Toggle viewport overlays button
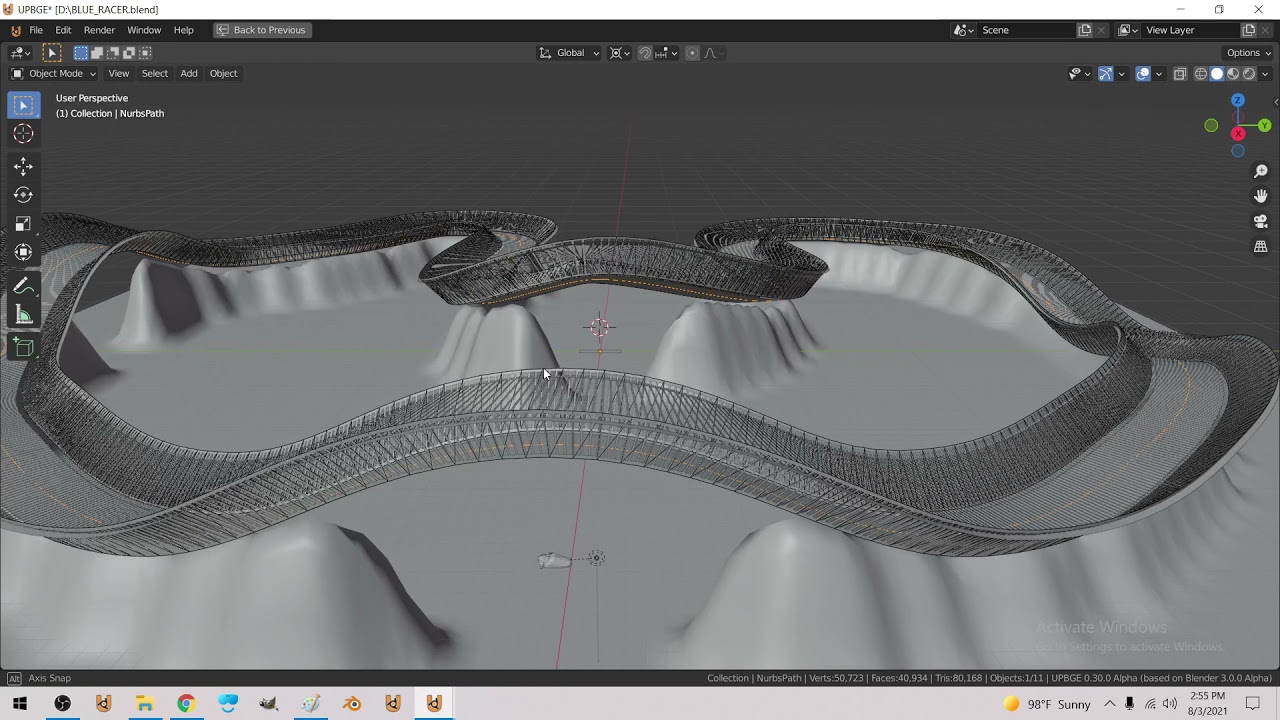Viewport: 1280px width, 720px height. click(x=1143, y=74)
